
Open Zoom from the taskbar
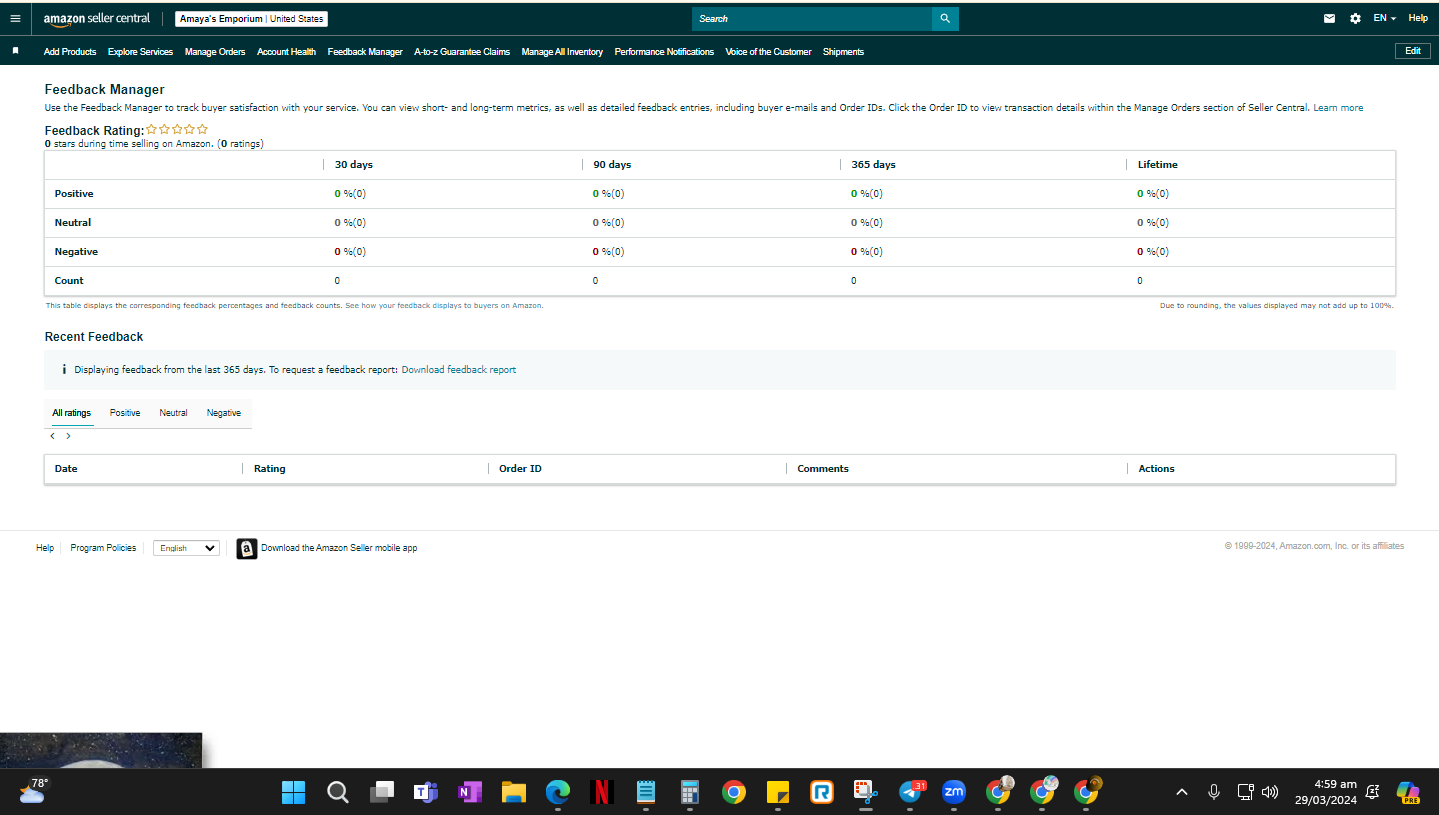[x=953, y=792]
